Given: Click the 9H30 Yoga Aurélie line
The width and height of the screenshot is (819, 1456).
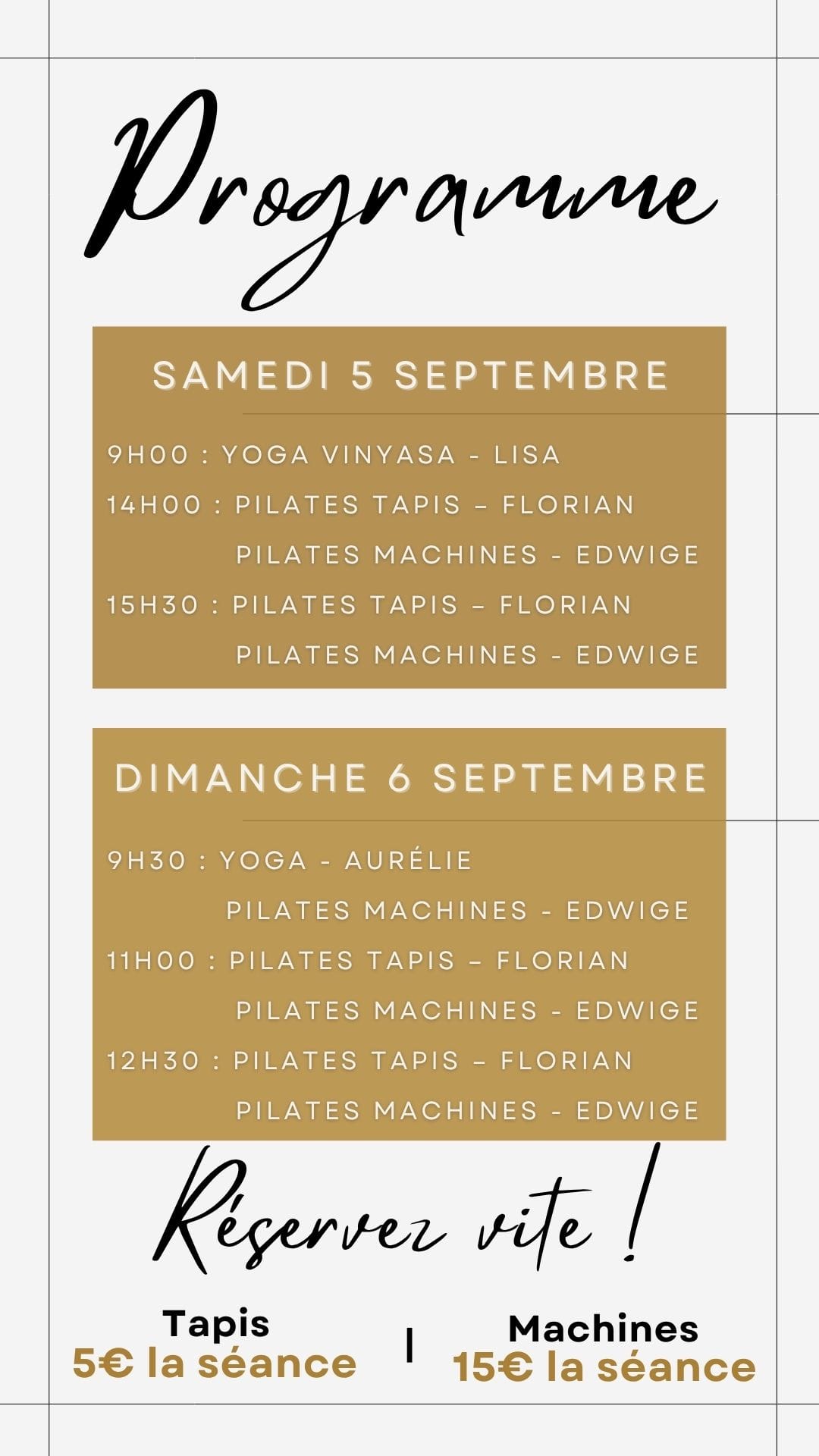Looking at the screenshot, I should pyautogui.click(x=290, y=861).
